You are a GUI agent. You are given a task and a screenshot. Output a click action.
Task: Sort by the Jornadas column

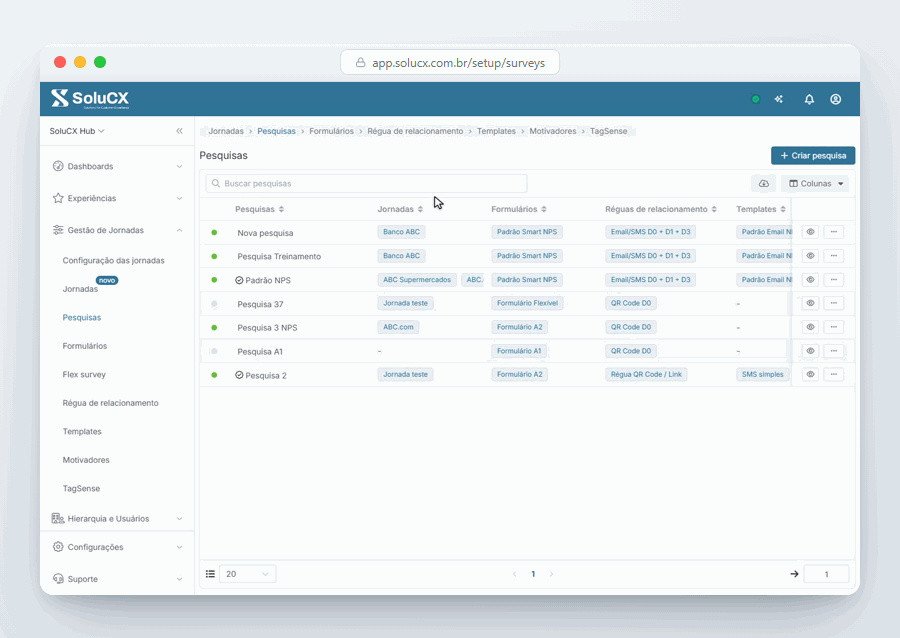point(420,209)
